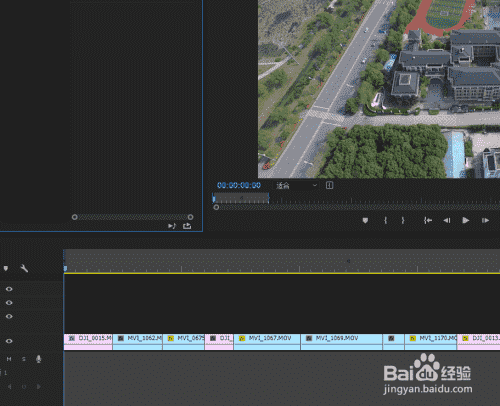Play the sequence in the program monitor
The height and width of the screenshot is (406, 500).
click(x=466, y=220)
